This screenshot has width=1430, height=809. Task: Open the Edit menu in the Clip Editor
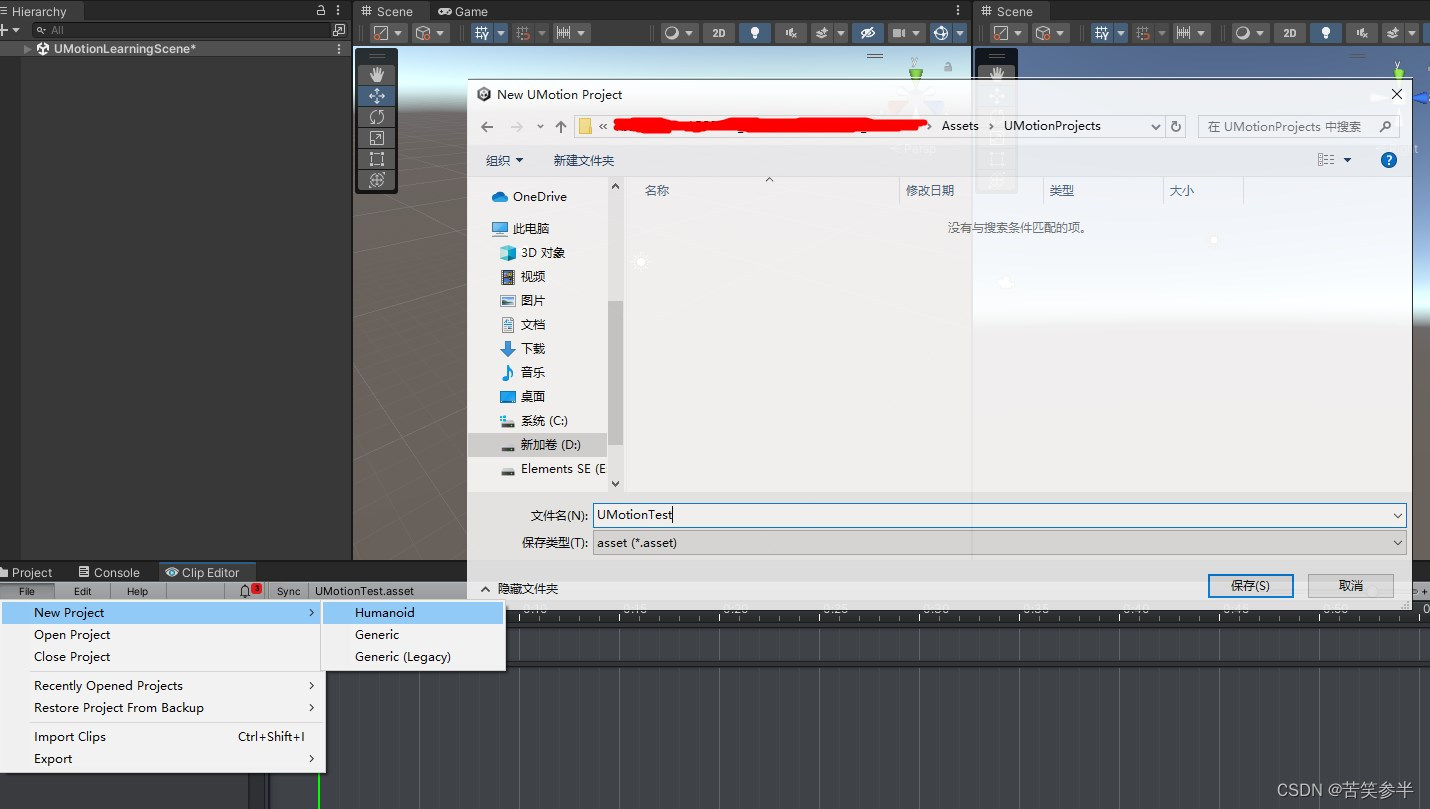tap(82, 590)
